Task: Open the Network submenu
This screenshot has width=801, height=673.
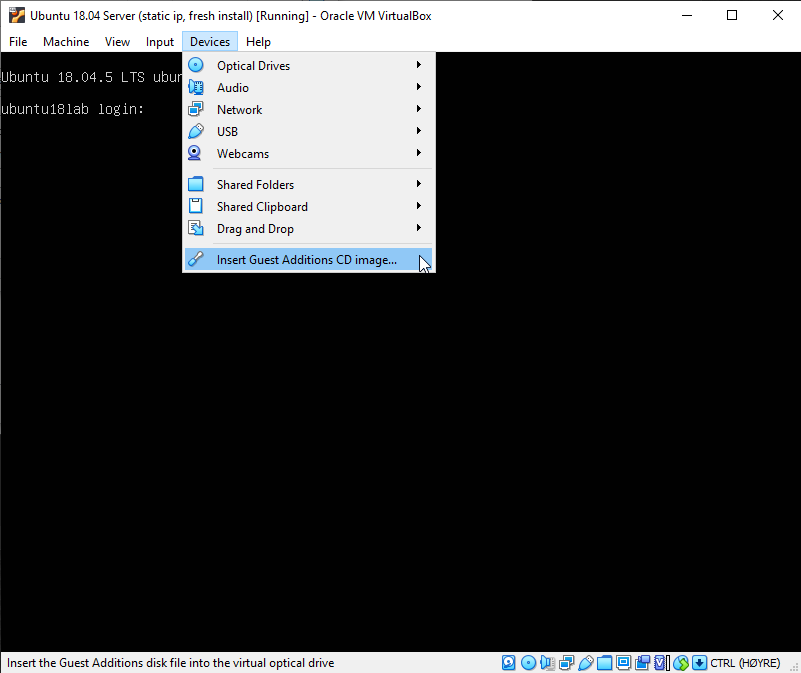Action: click(x=309, y=109)
